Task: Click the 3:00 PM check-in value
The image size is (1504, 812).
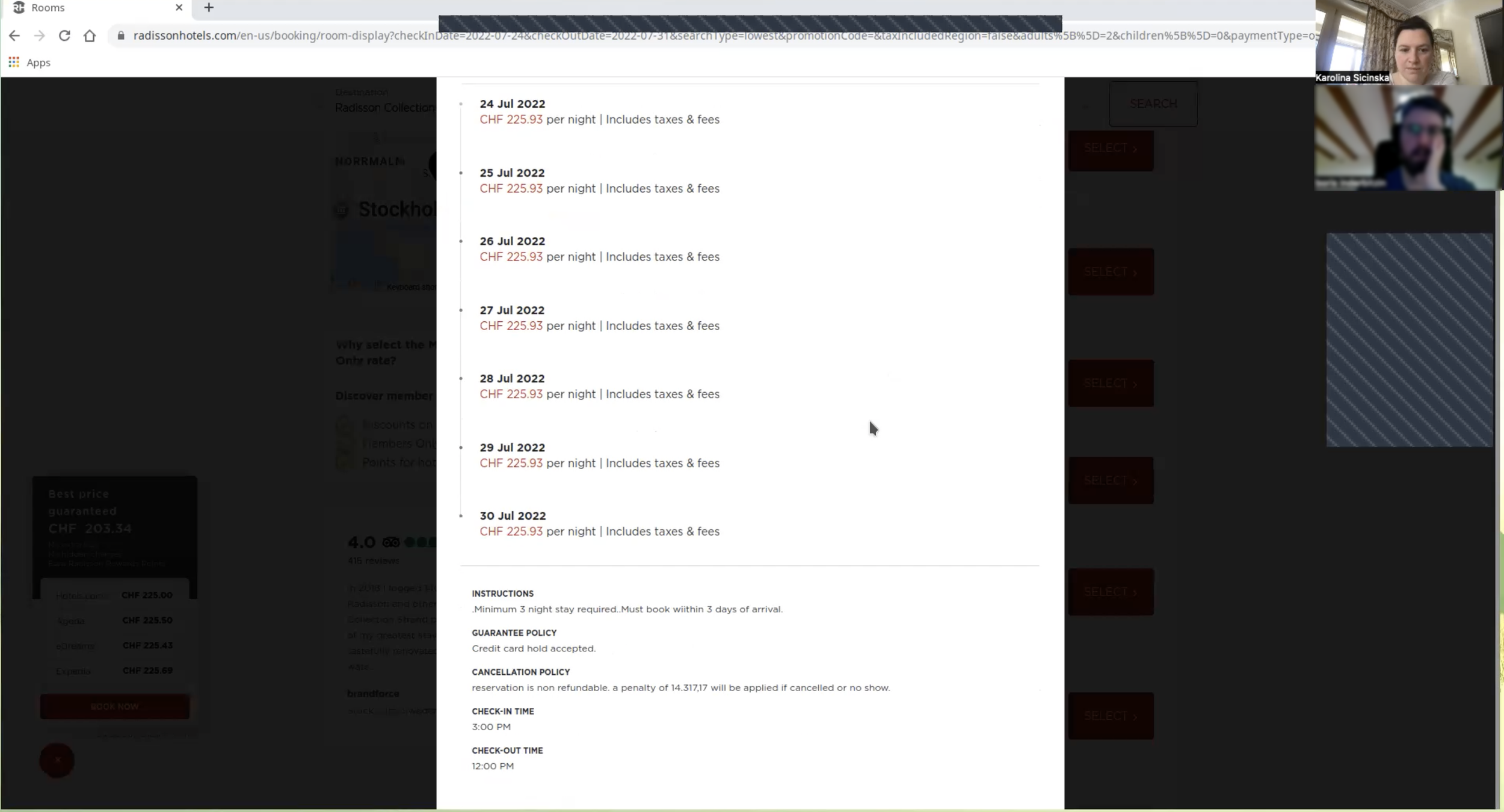Action: 491,727
